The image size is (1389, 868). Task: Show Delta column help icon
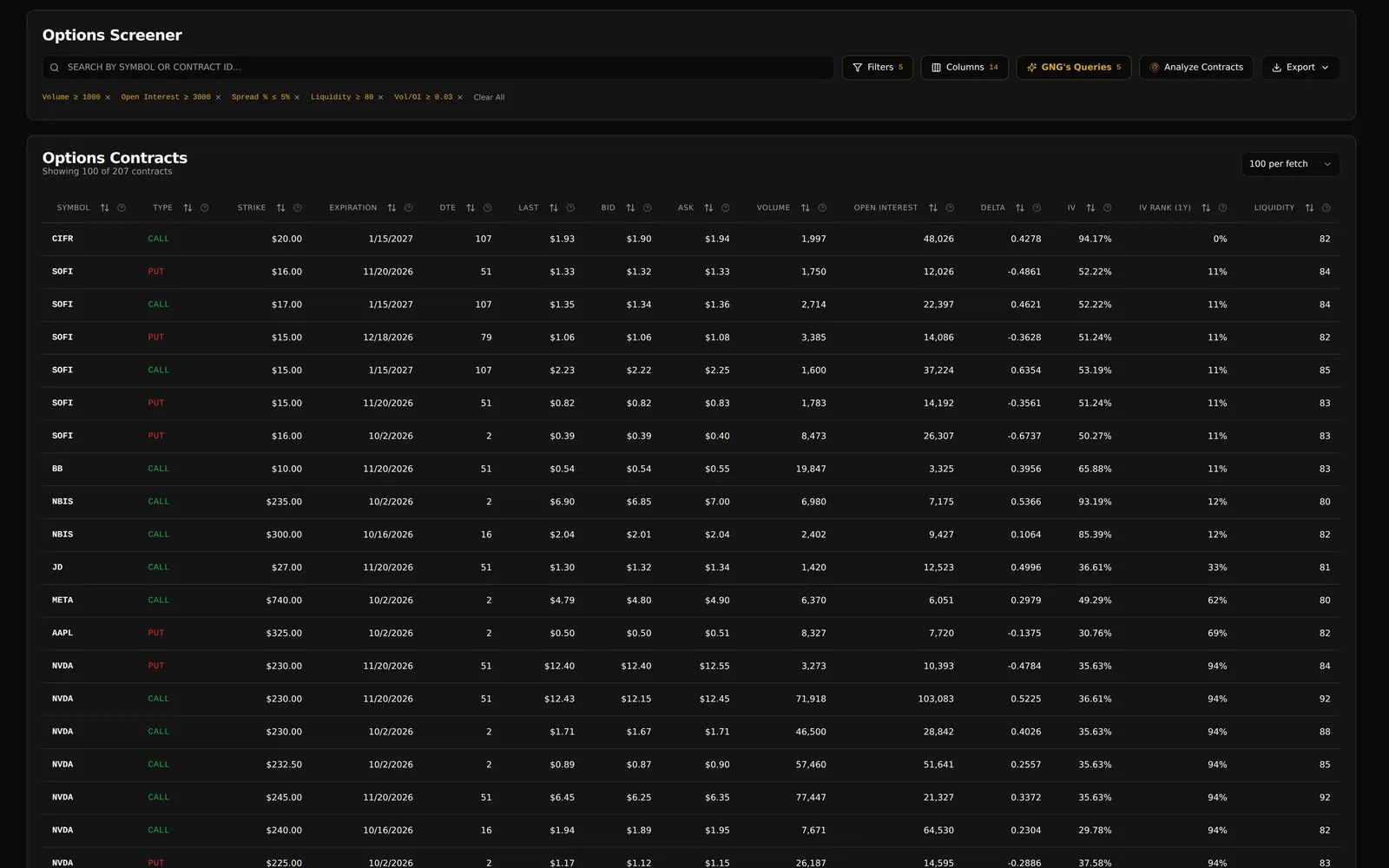(x=1037, y=208)
